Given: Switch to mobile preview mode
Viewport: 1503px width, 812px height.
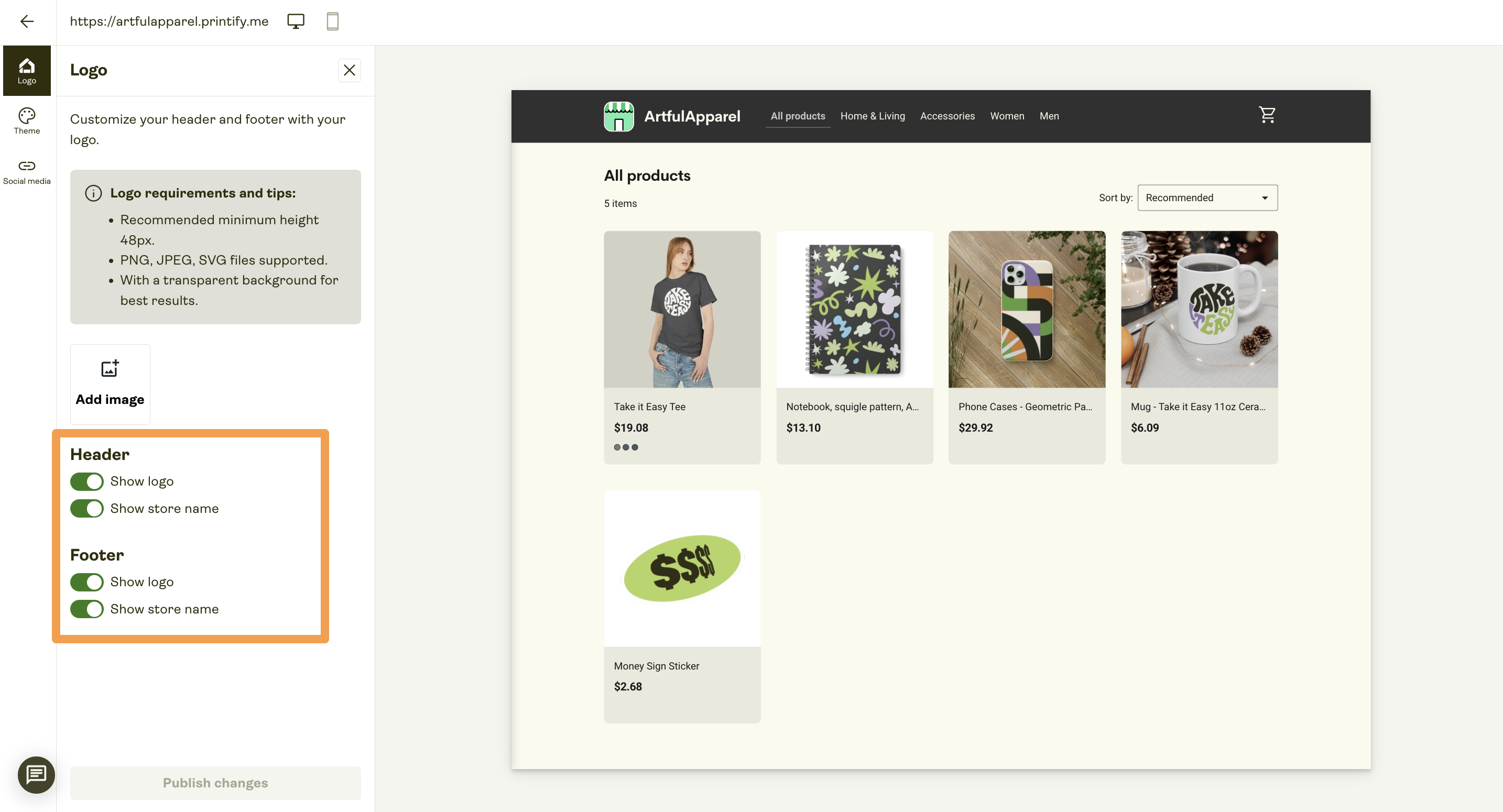Looking at the screenshot, I should [x=333, y=21].
